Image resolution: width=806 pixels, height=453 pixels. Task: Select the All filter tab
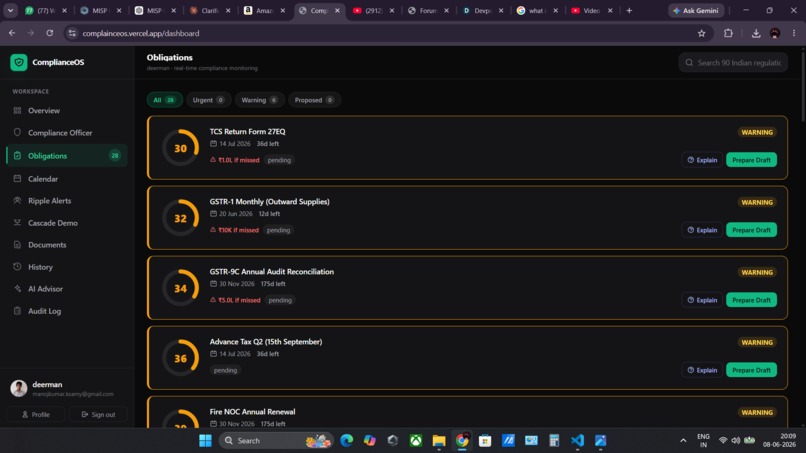[x=164, y=100]
